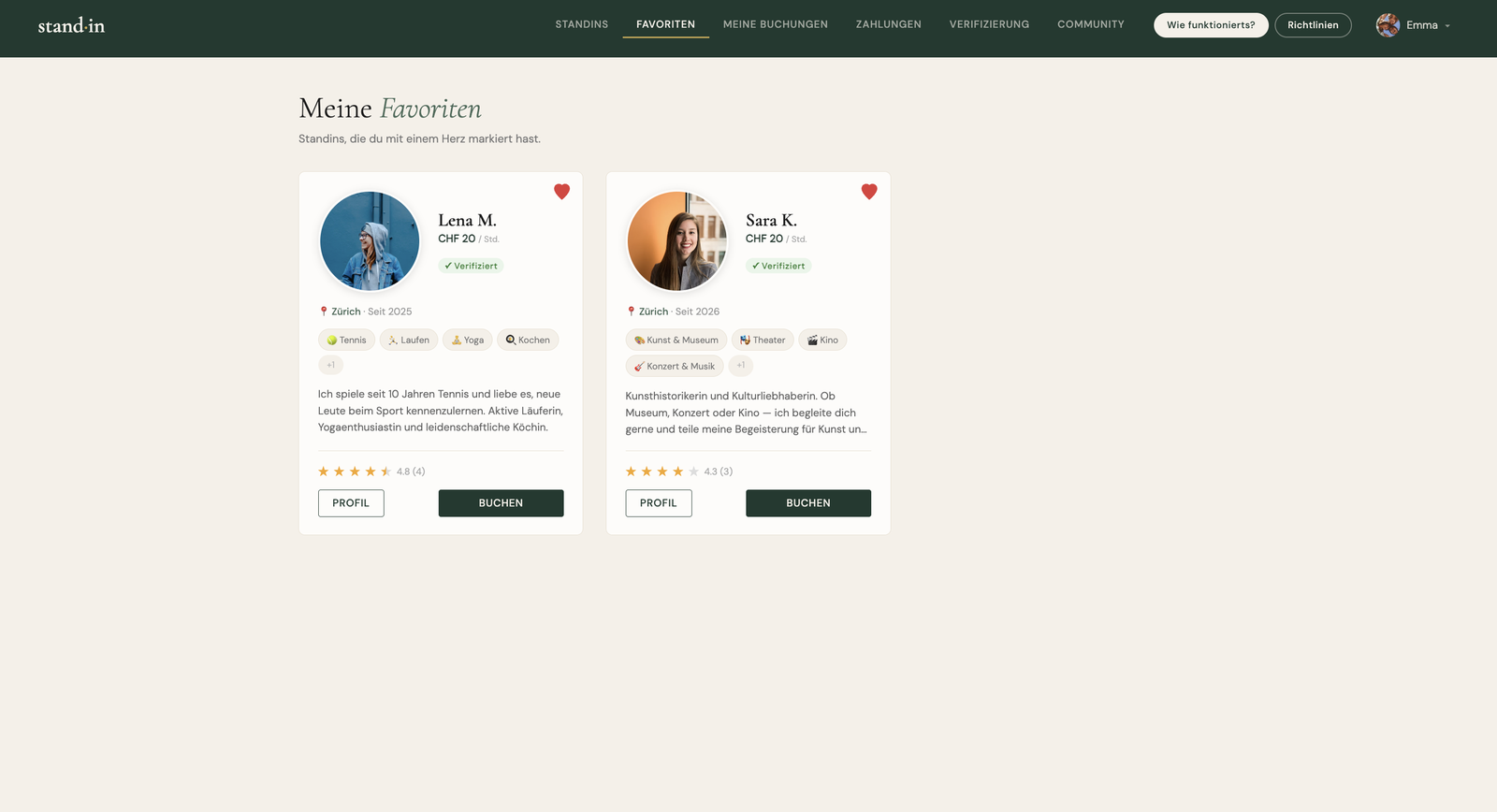Screen dimensions: 1497x812
Task: Unfavorite Sara K. via heart icon
Action: [869, 192]
